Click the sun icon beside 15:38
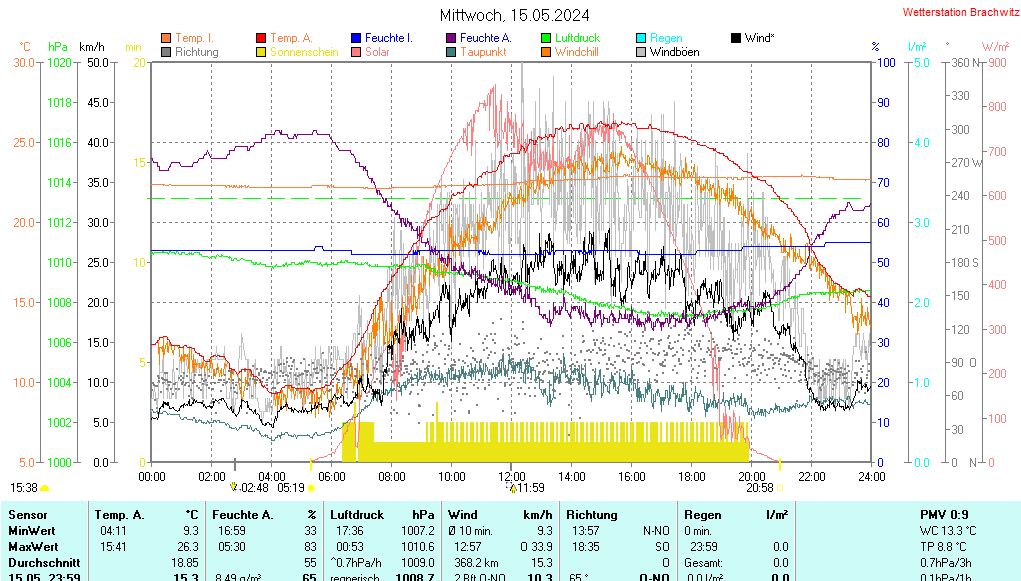 45,488
